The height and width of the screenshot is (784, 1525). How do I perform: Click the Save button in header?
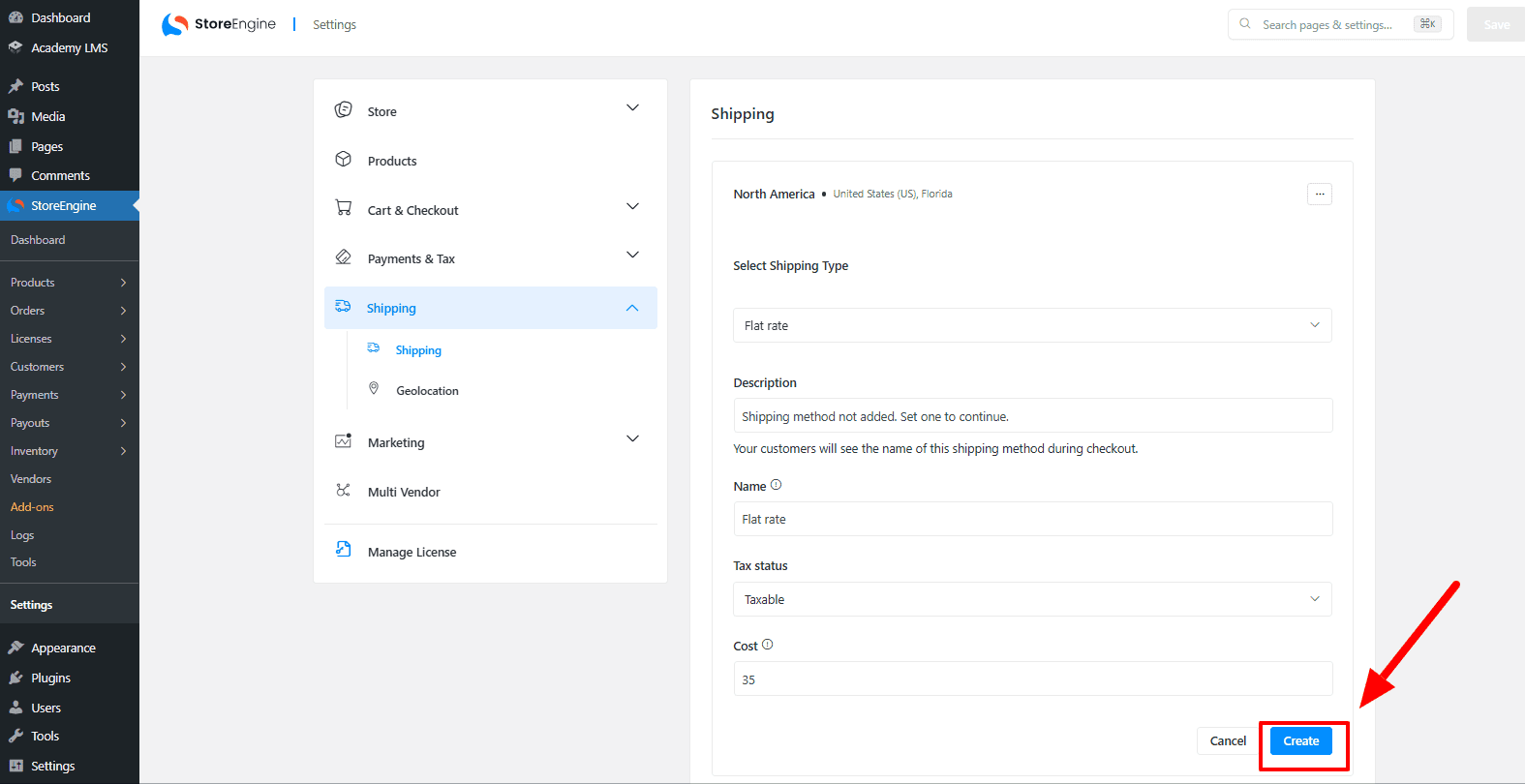1496,24
